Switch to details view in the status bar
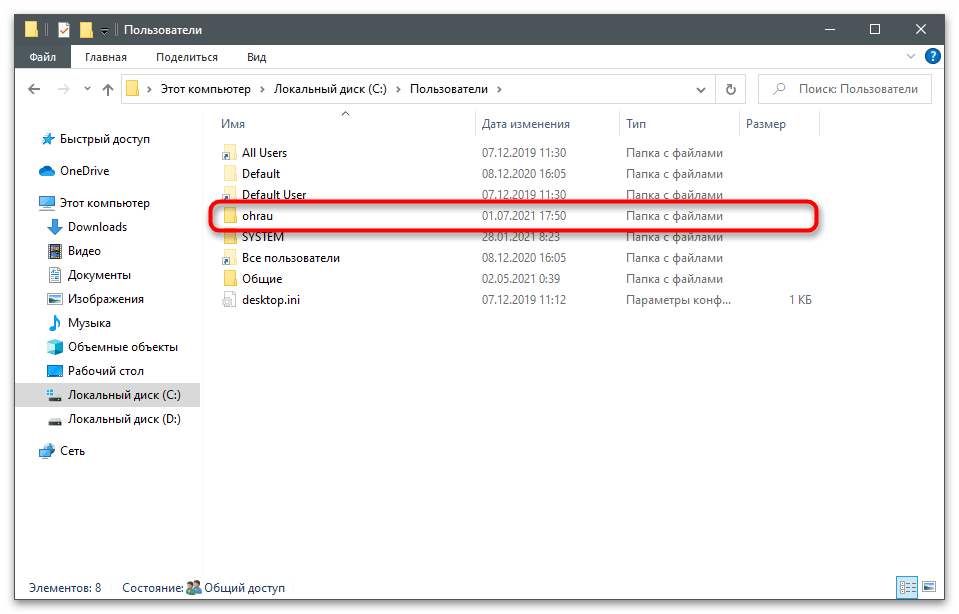 [x=907, y=588]
